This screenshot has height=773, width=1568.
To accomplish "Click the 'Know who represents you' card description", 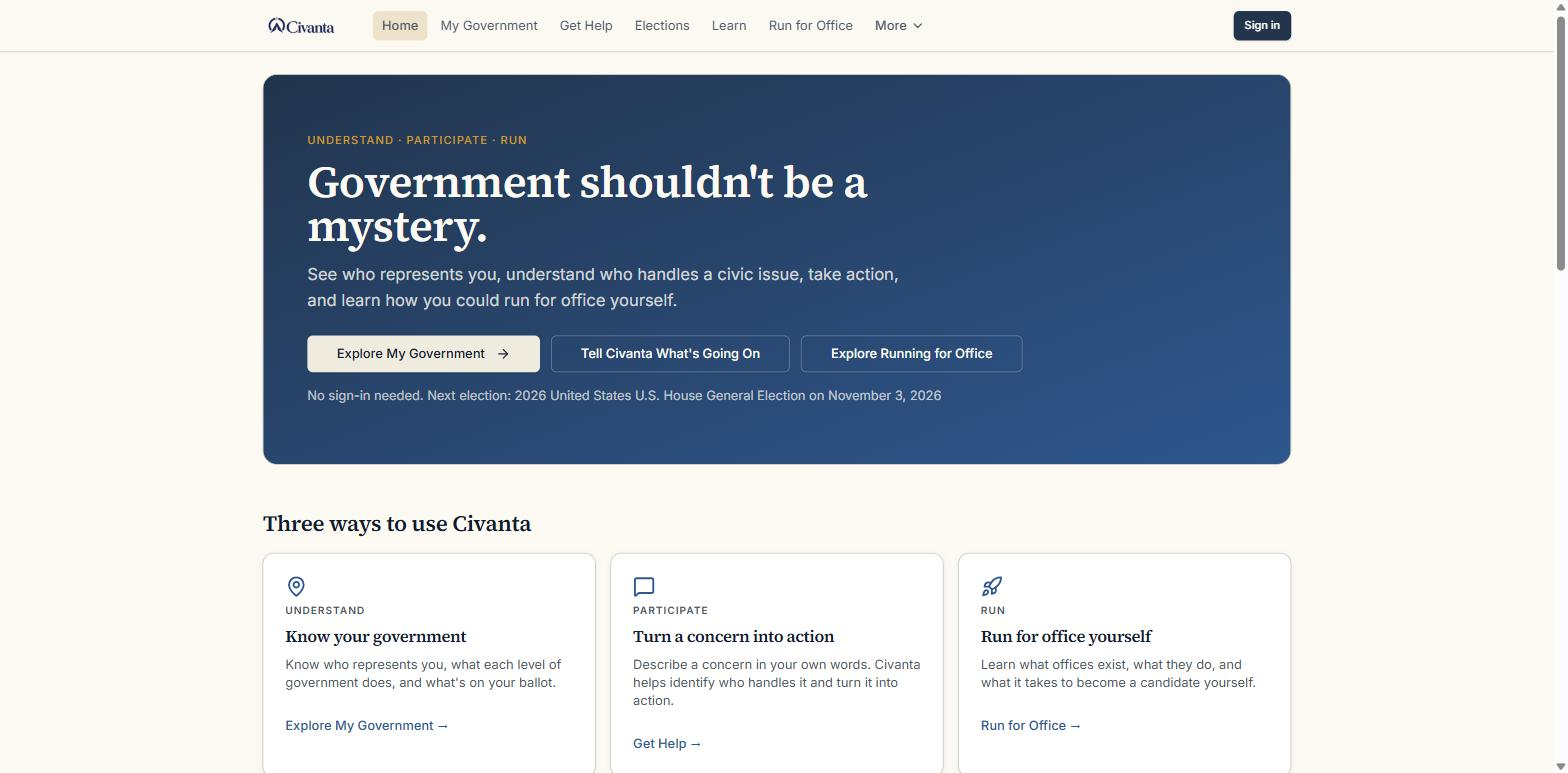I will pyautogui.click(x=423, y=674).
